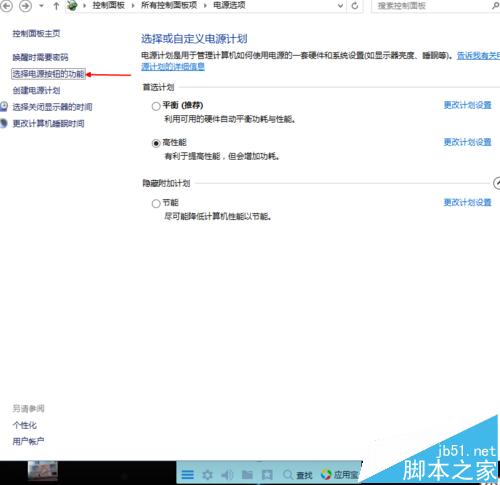Viewport: 500px width, 485px height.
Task: Open 应用宝 app store in bottom toolbar
Action: point(339,474)
